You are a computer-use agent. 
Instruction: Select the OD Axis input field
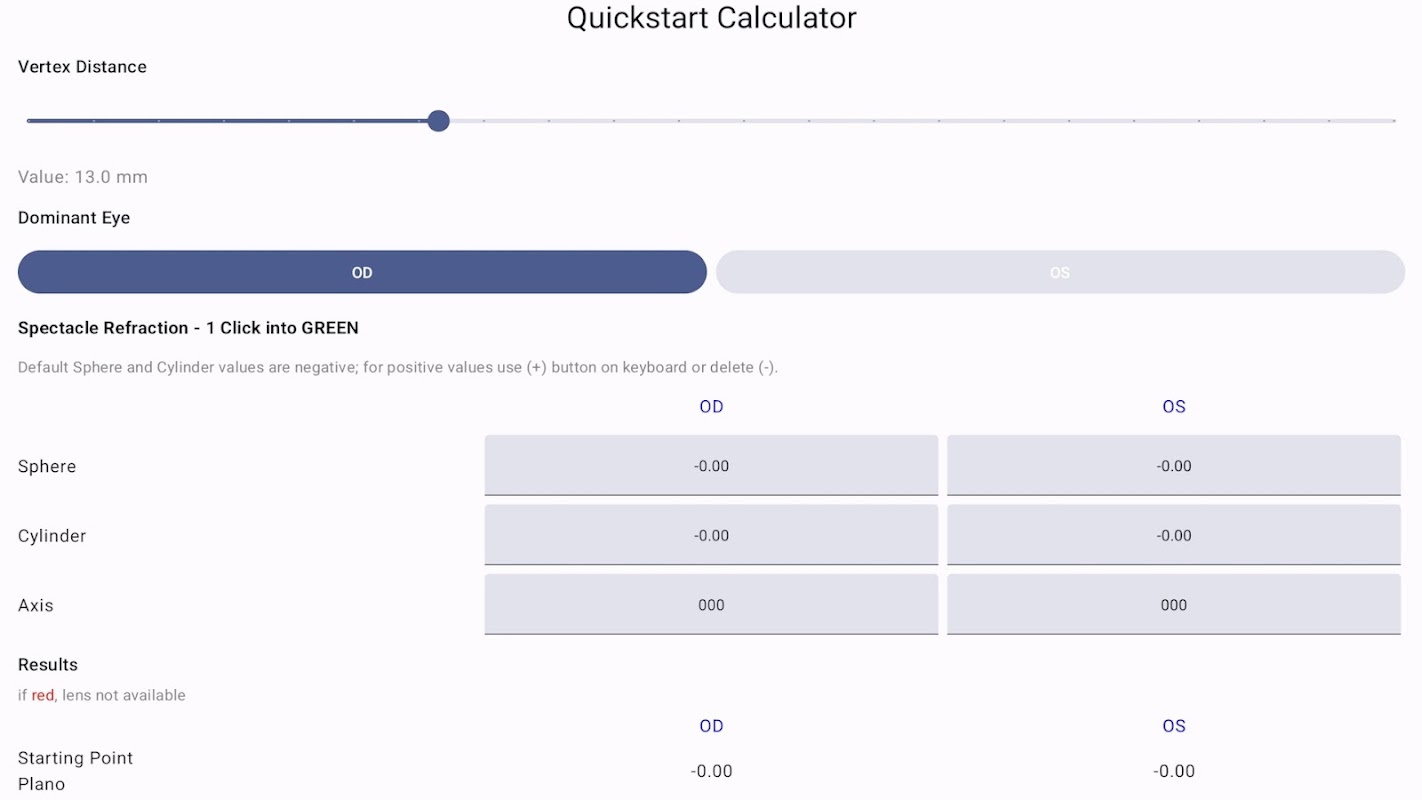711,604
